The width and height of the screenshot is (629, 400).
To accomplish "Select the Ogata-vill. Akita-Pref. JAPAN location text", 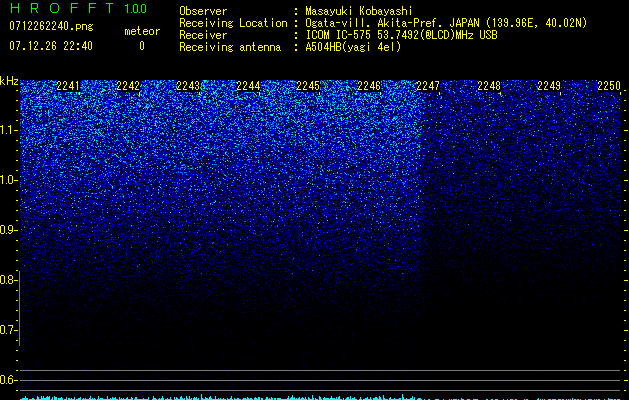I will [446, 23].
